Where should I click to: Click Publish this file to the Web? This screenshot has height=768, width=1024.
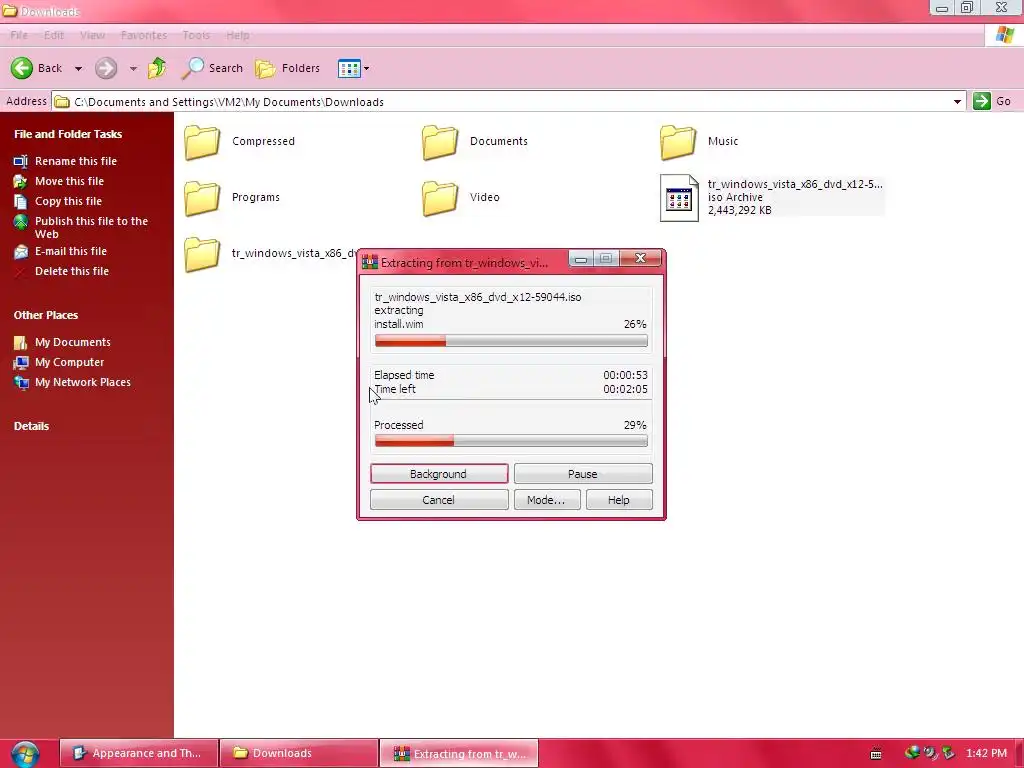click(91, 227)
